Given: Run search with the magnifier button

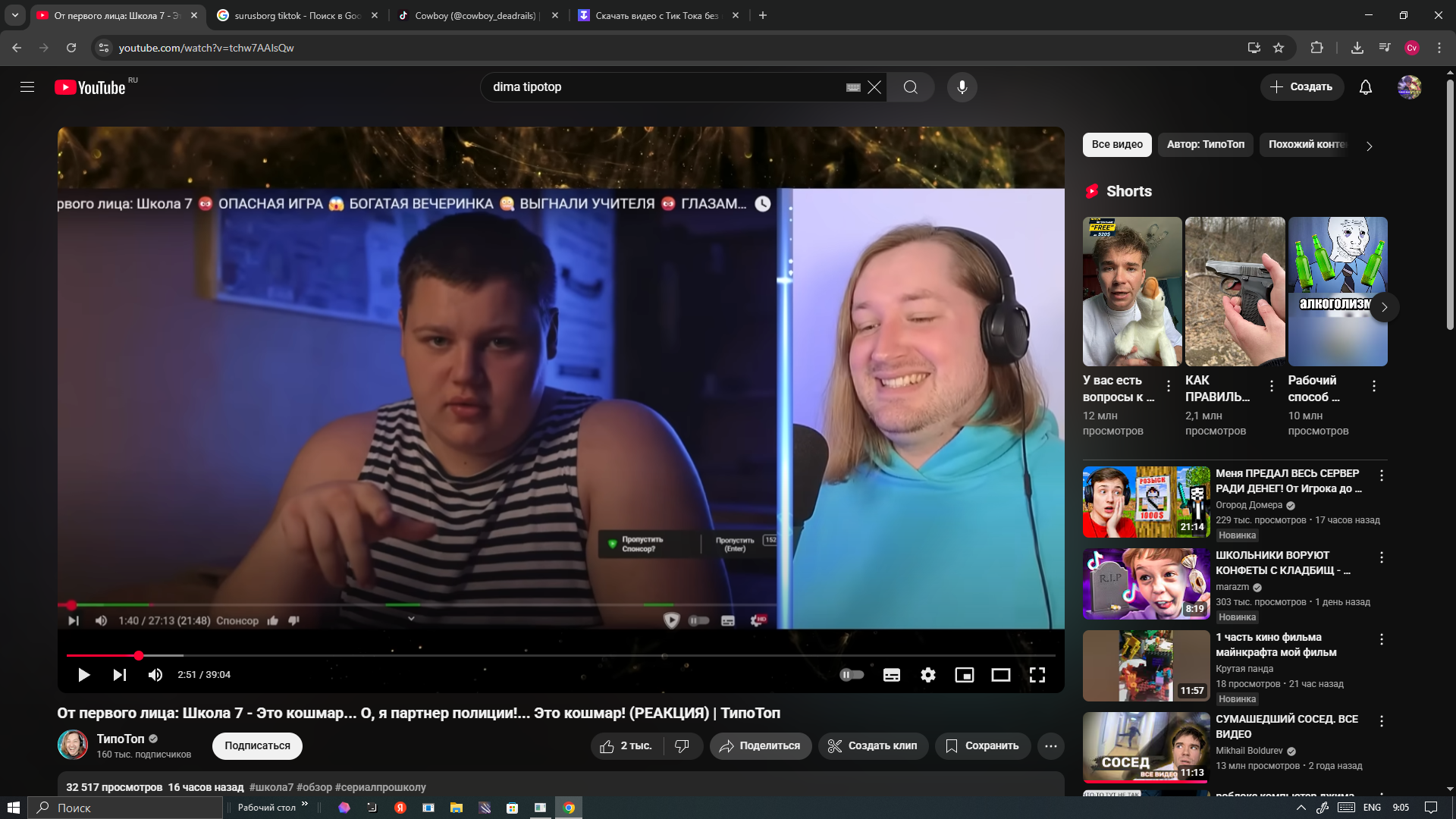Looking at the screenshot, I should 911,87.
